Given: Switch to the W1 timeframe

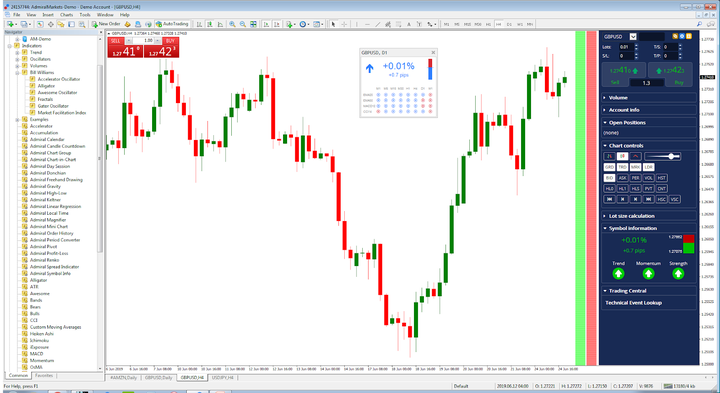Looking at the screenshot, I should pyautogui.click(x=520, y=24).
